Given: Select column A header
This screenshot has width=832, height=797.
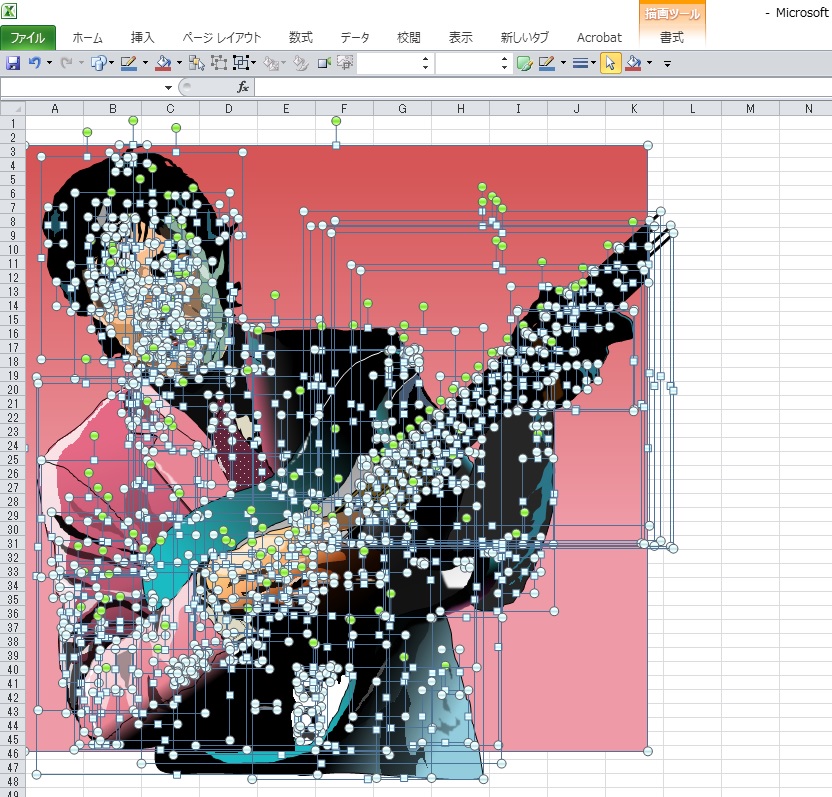Looking at the screenshot, I should [55, 109].
